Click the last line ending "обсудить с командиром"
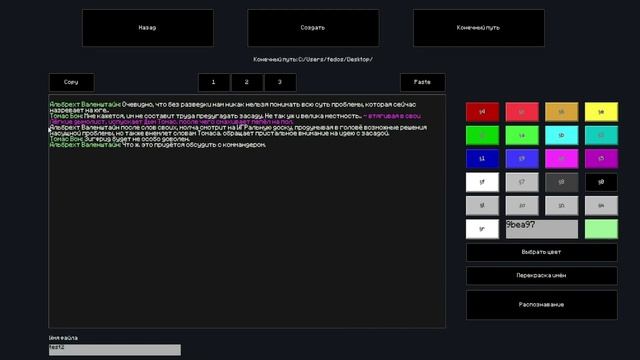The width and height of the screenshot is (640, 360). pos(158,144)
